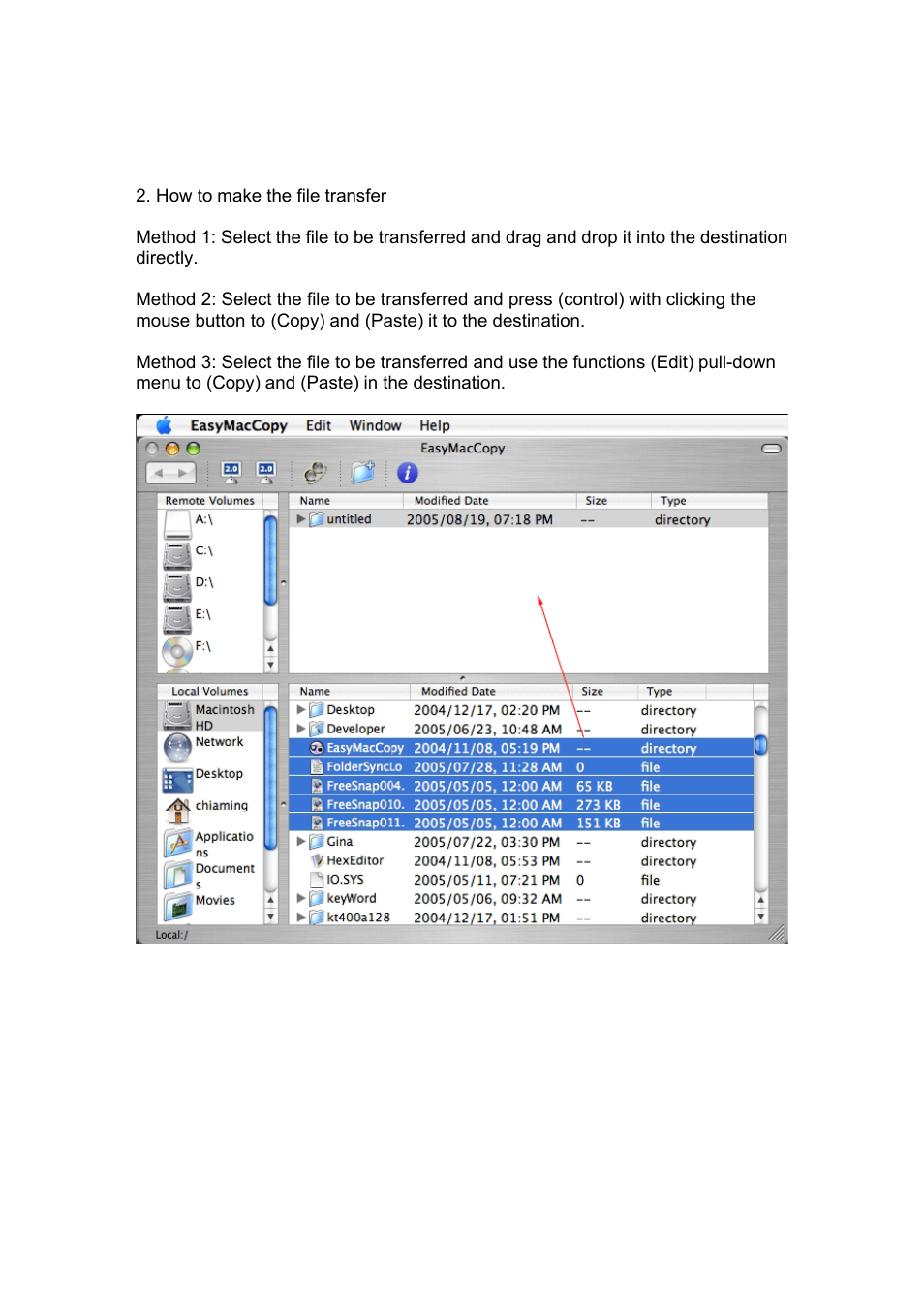The width and height of the screenshot is (924, 1308).
Task: Expand the Desktop folder row
Action: tap(301, 710)
